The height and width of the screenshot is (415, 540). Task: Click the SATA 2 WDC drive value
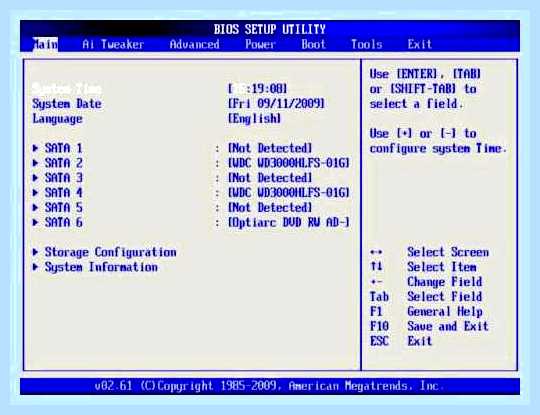289,163
